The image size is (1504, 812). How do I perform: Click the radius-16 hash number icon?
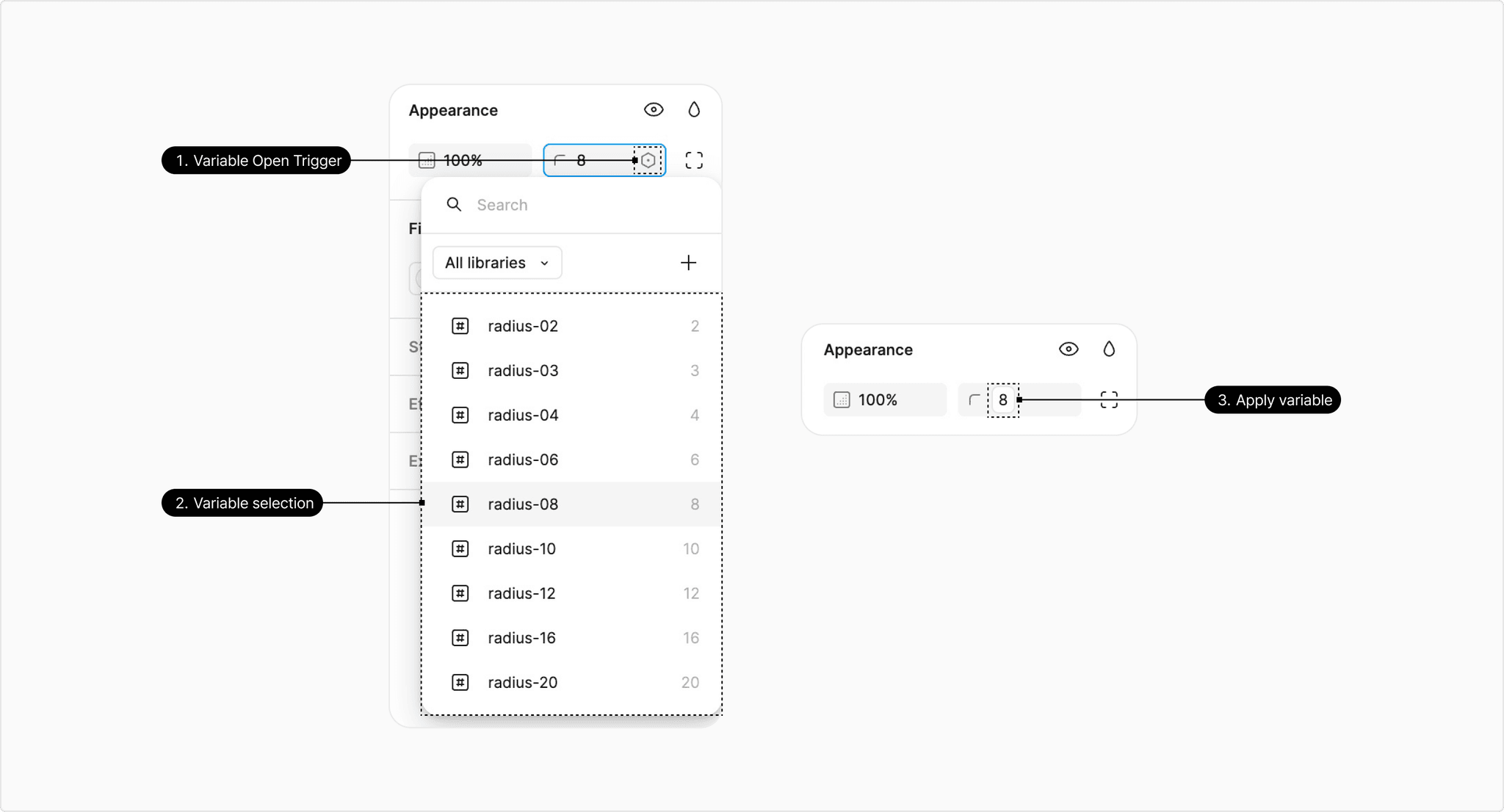(x=460, y=638)
